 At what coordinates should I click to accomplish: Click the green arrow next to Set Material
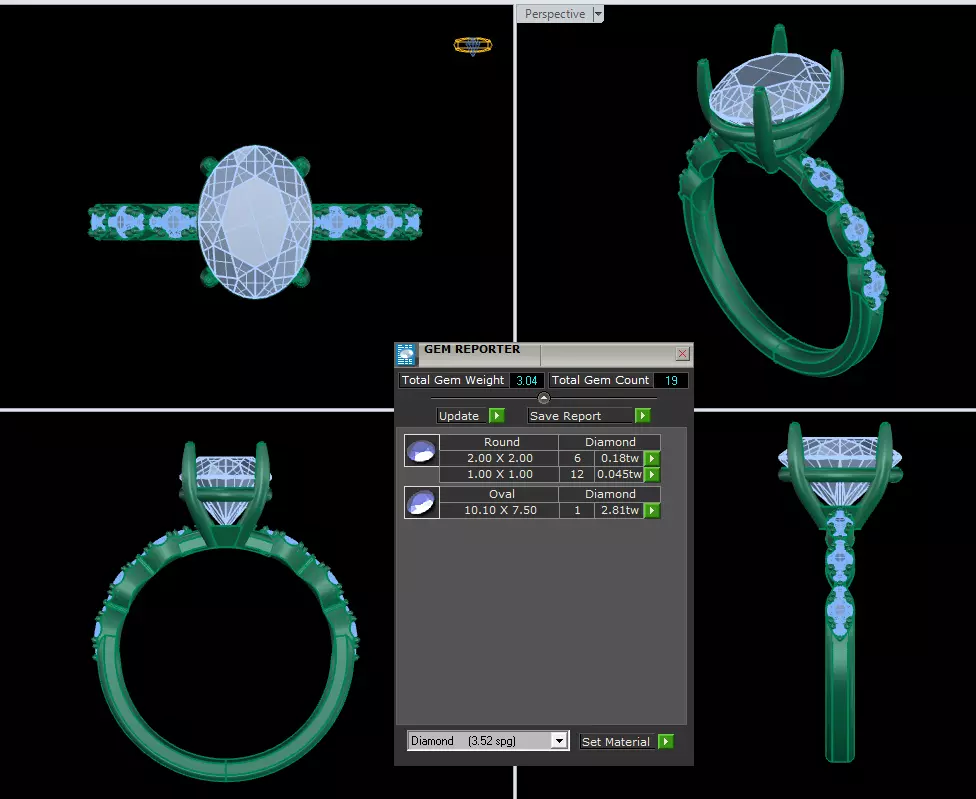point(665,742)
